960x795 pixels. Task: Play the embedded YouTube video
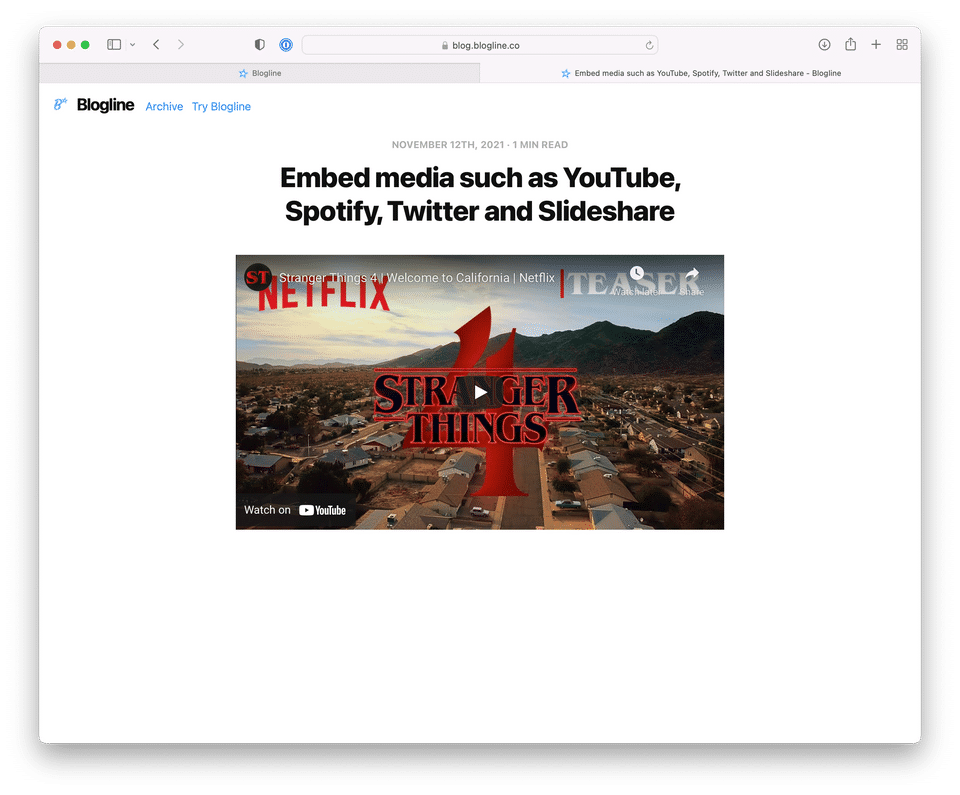480,392
